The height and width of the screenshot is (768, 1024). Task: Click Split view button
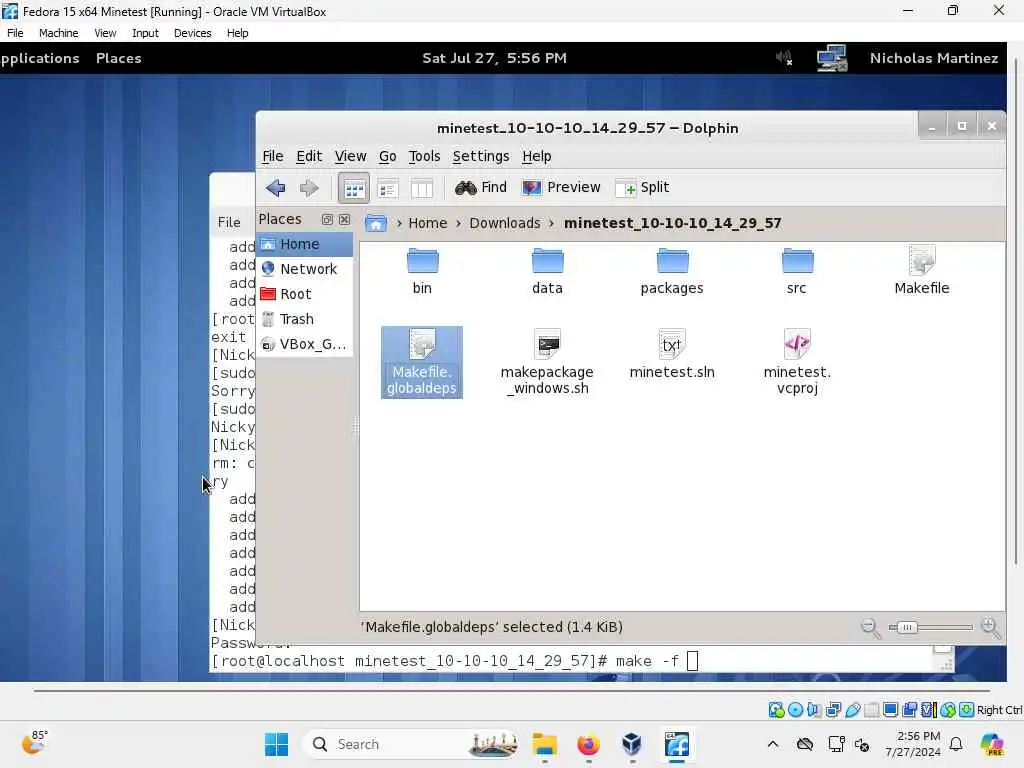pos(643,188)
